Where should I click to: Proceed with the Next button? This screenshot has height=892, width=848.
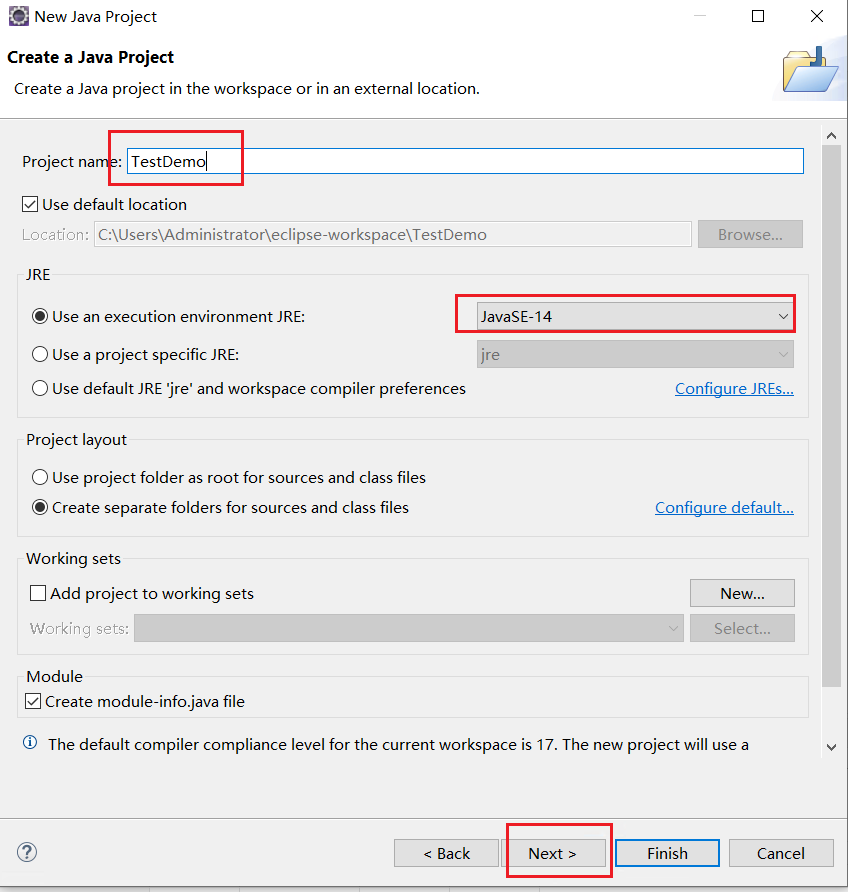(558, 852)
